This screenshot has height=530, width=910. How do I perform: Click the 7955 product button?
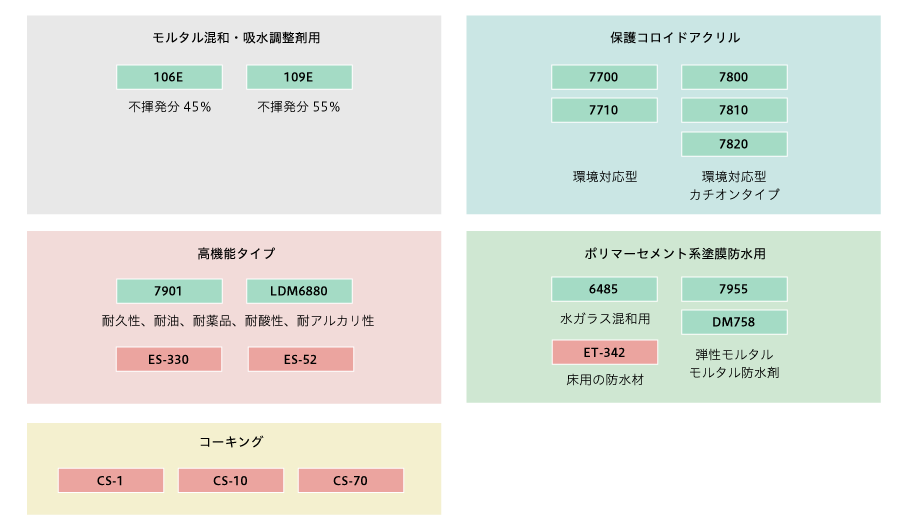[x=734, y=289]
